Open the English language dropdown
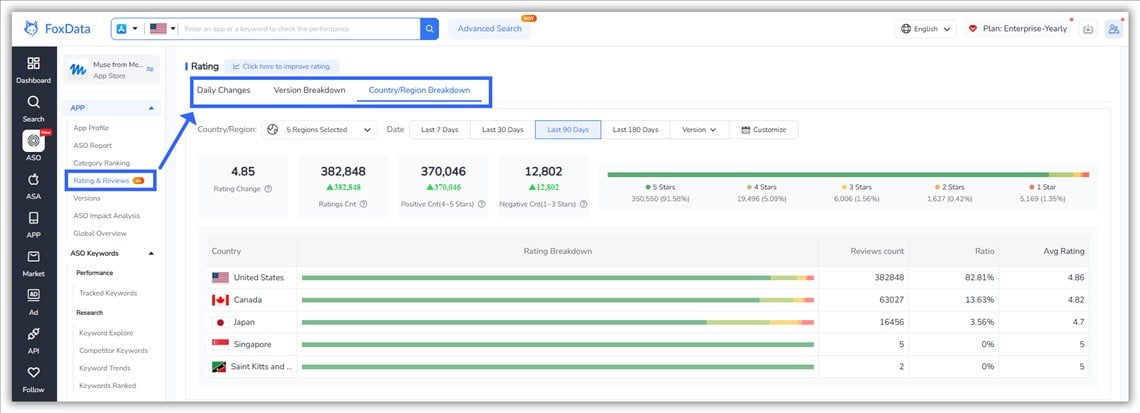1140x413 pixels. 926,29
